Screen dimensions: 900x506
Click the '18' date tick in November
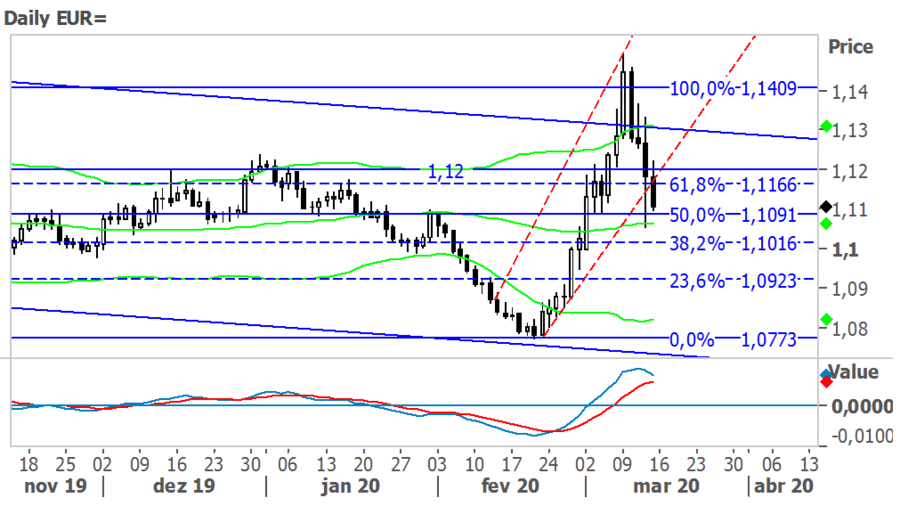click(28, 464)
